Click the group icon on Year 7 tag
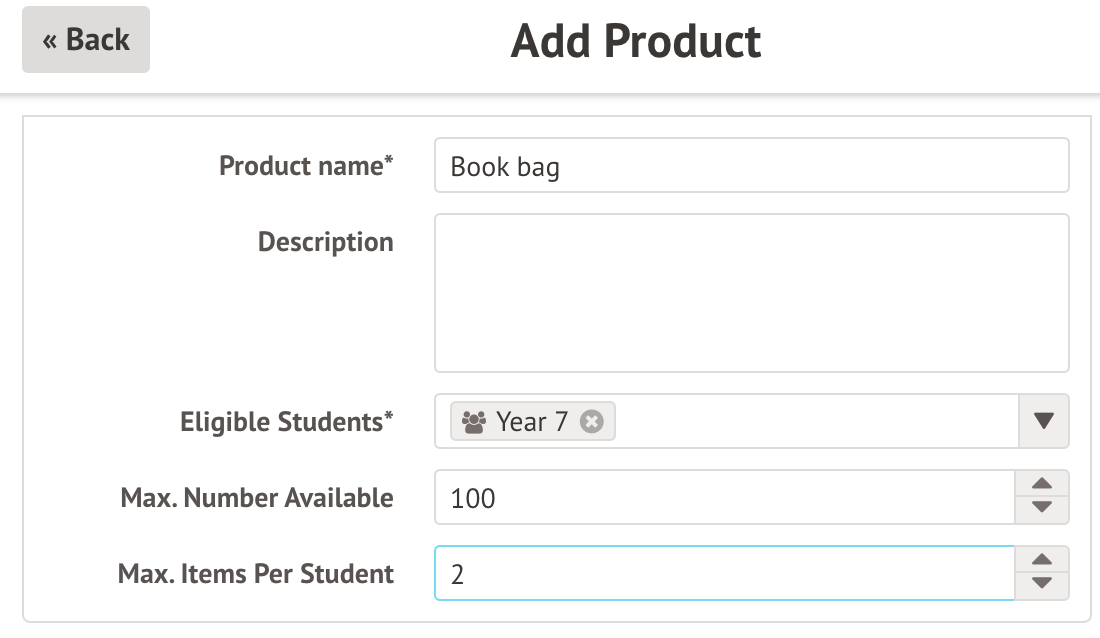 [474, 422]
